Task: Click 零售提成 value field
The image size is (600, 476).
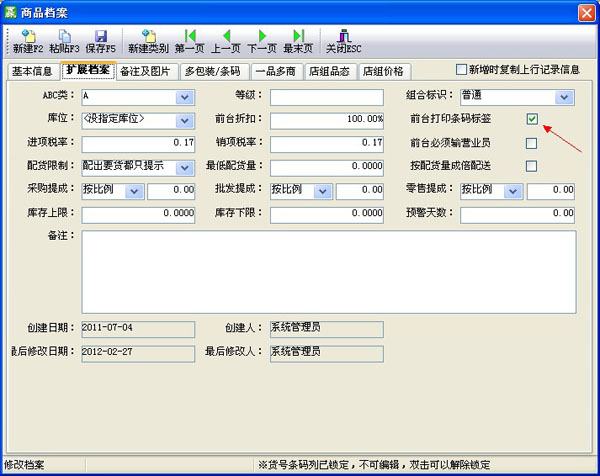Action: pyautogui.click(x=551, y=191)
